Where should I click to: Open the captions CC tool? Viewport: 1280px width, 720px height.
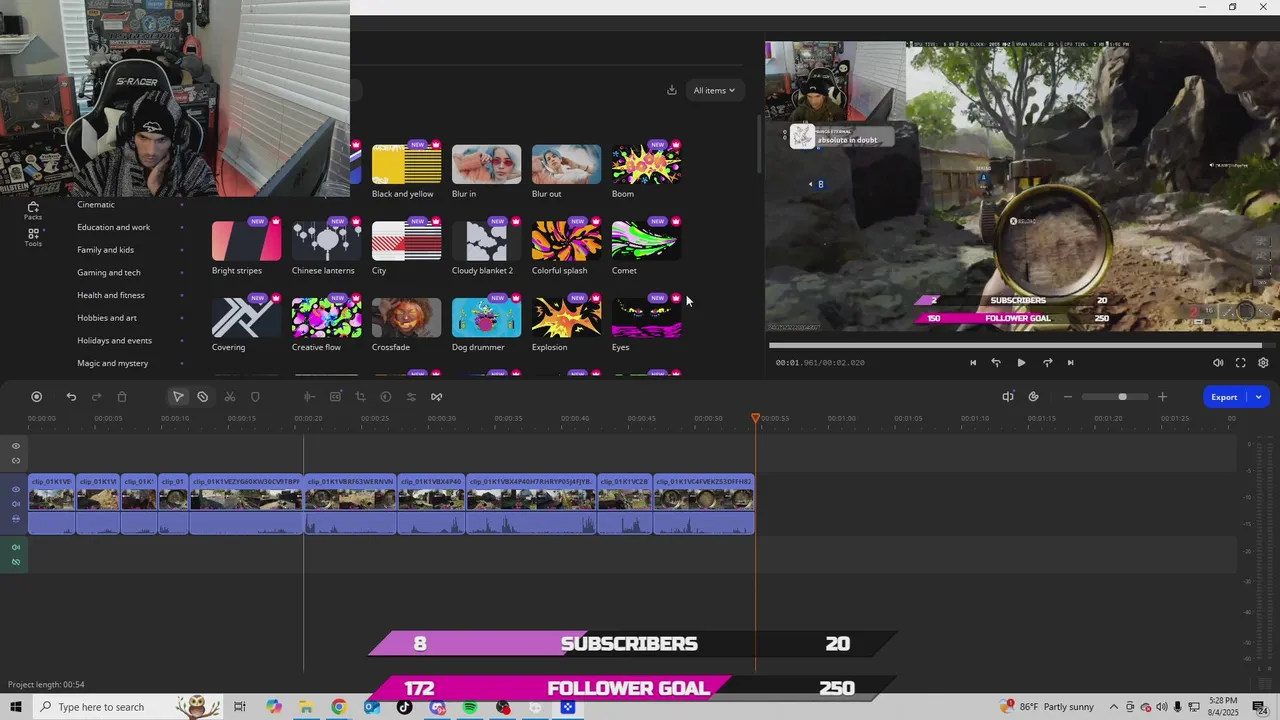[335, 397]
